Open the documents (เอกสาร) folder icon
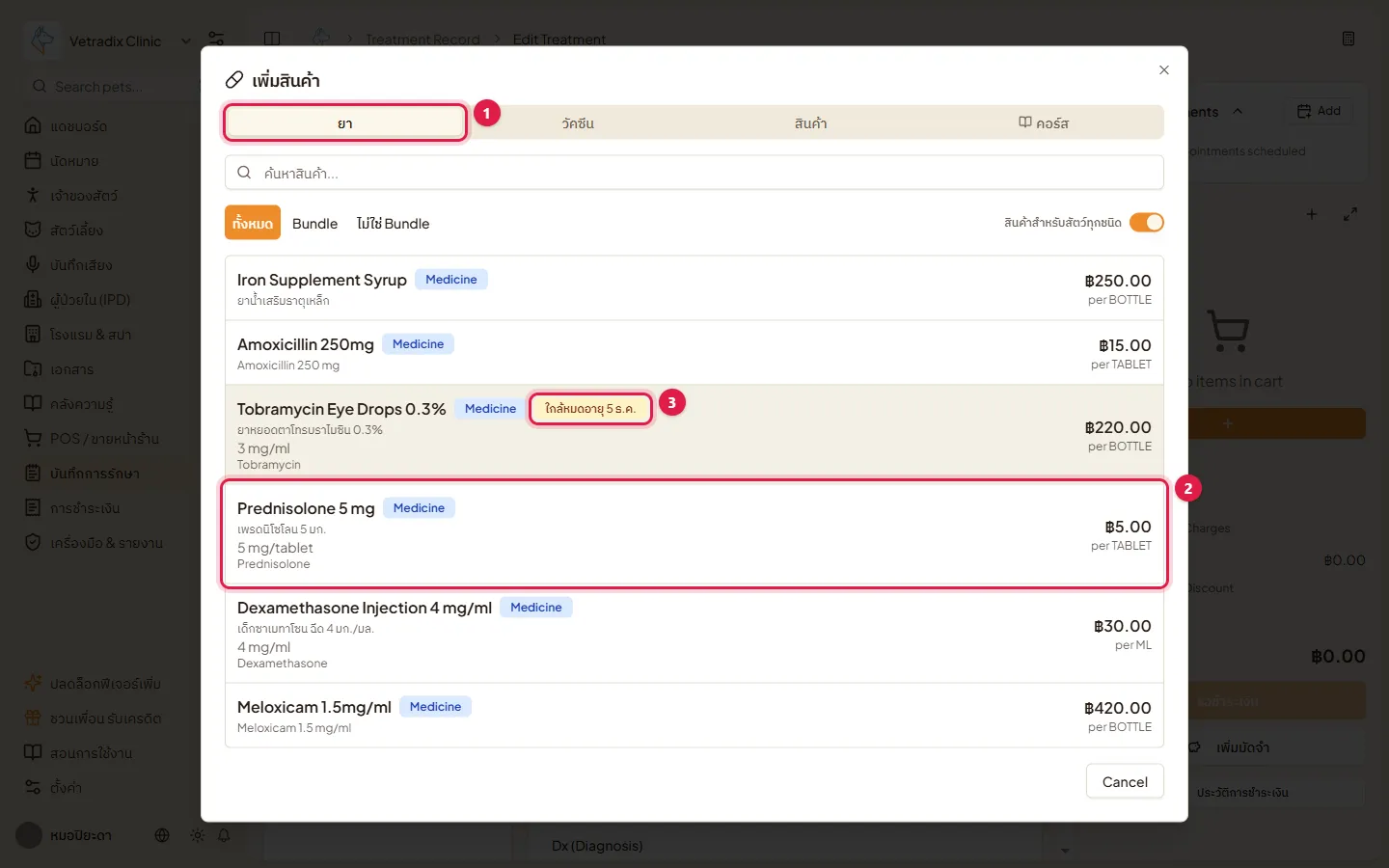This screenshot has width=1389, height=868. (x=33, y=368)
